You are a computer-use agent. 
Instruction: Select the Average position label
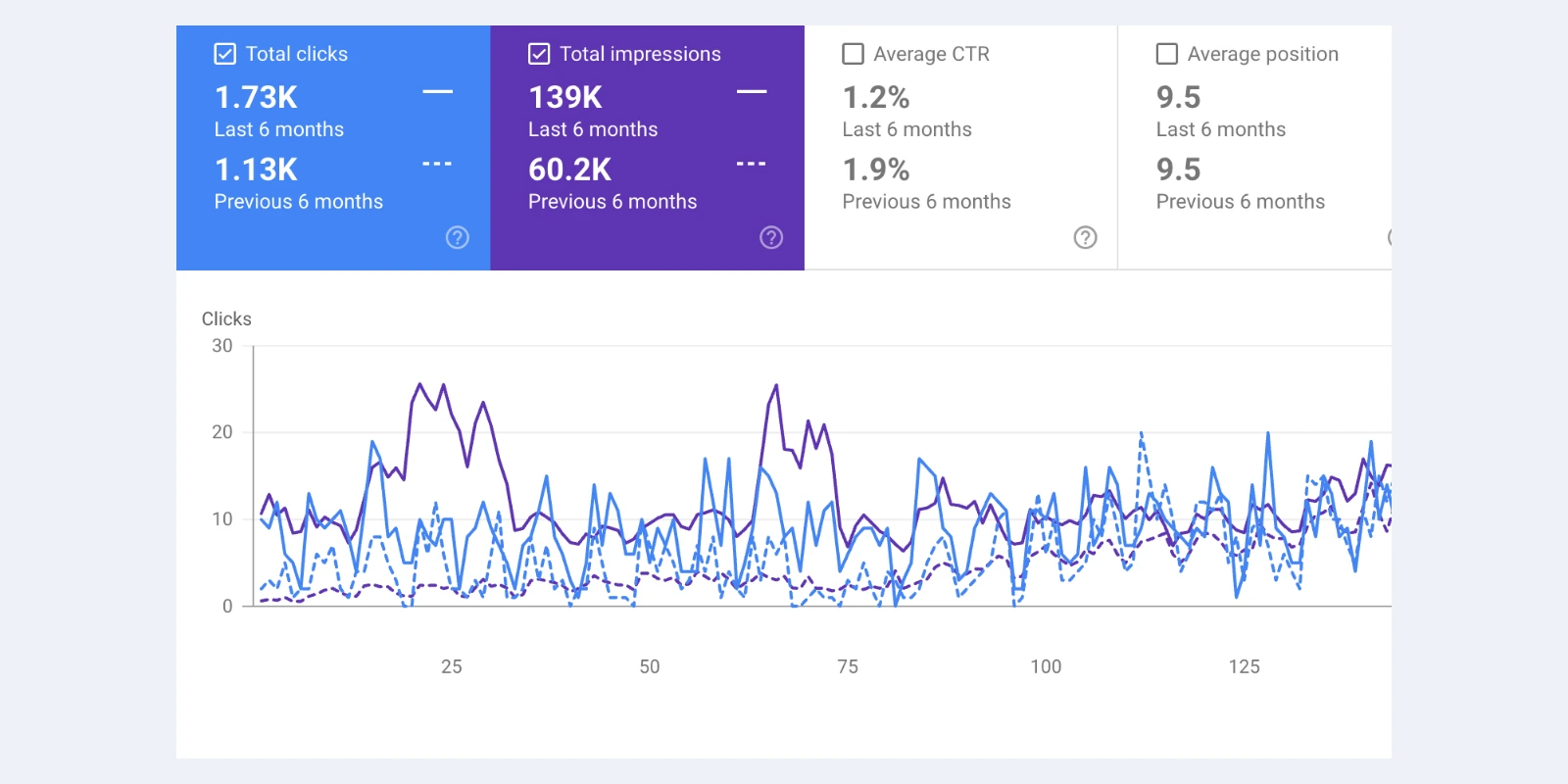pyautogui.click(x=1263, y=54)
